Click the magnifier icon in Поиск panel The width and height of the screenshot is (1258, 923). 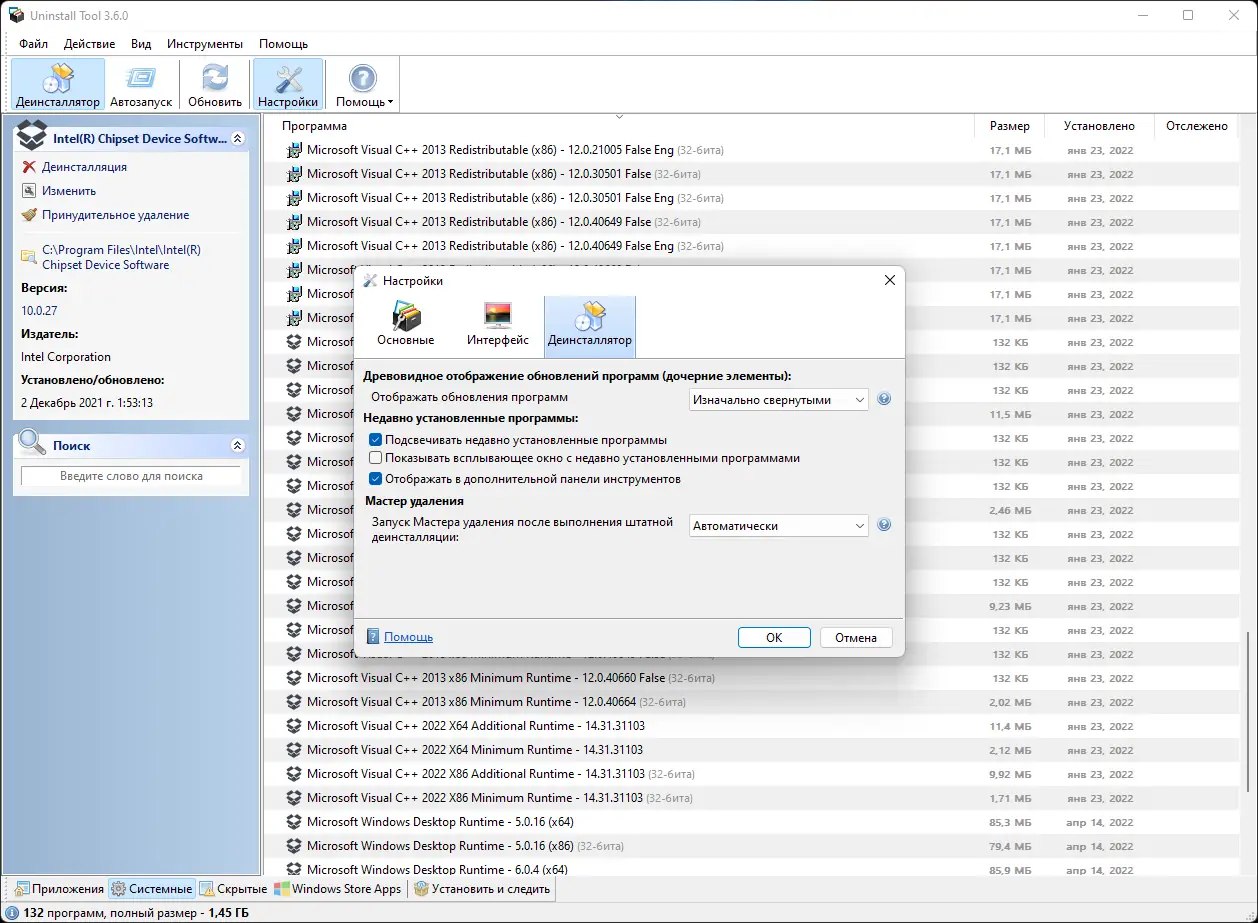(x=32, y=443)
